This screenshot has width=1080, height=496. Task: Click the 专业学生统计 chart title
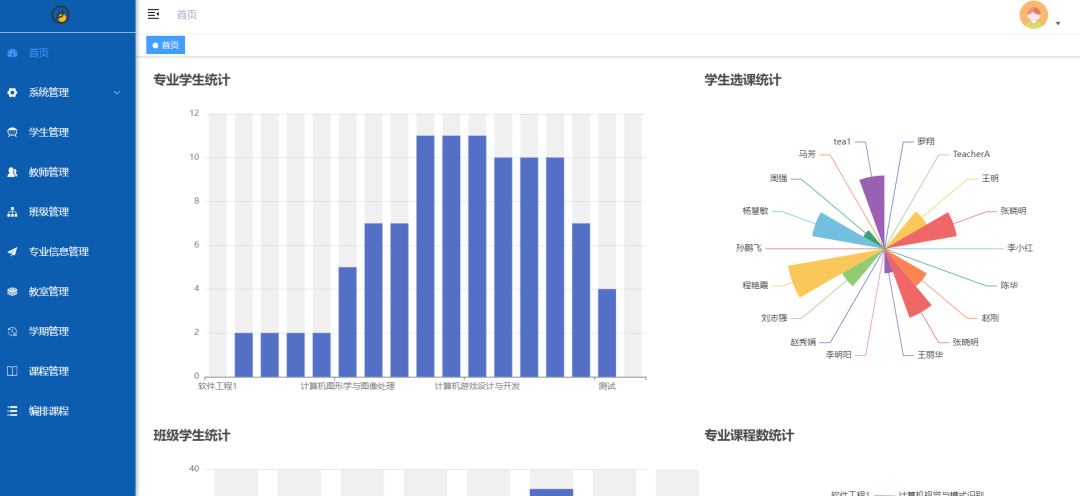pyautogui.click(x=191, y=80)
